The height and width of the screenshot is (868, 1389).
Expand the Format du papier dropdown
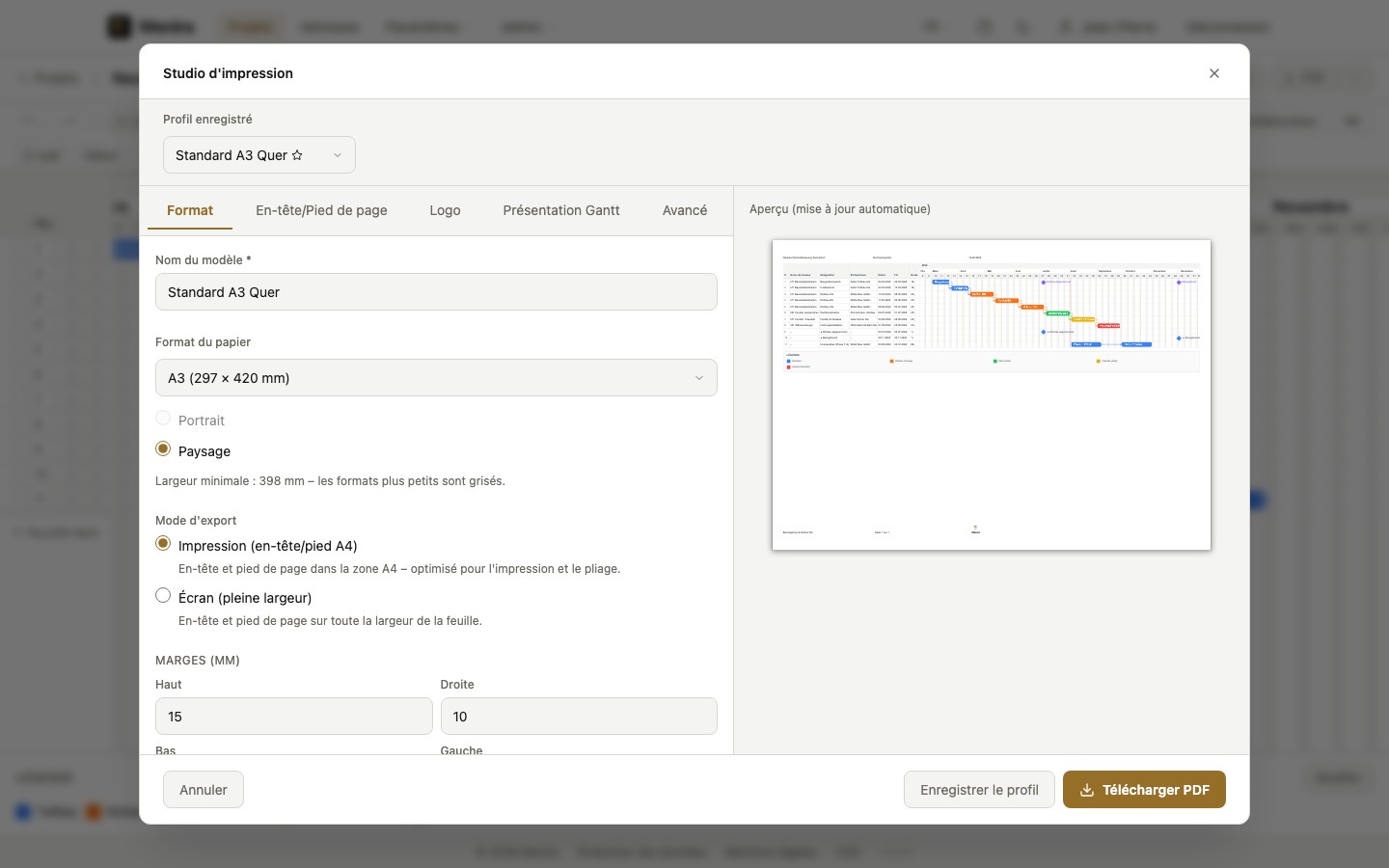tap(436, 378)
